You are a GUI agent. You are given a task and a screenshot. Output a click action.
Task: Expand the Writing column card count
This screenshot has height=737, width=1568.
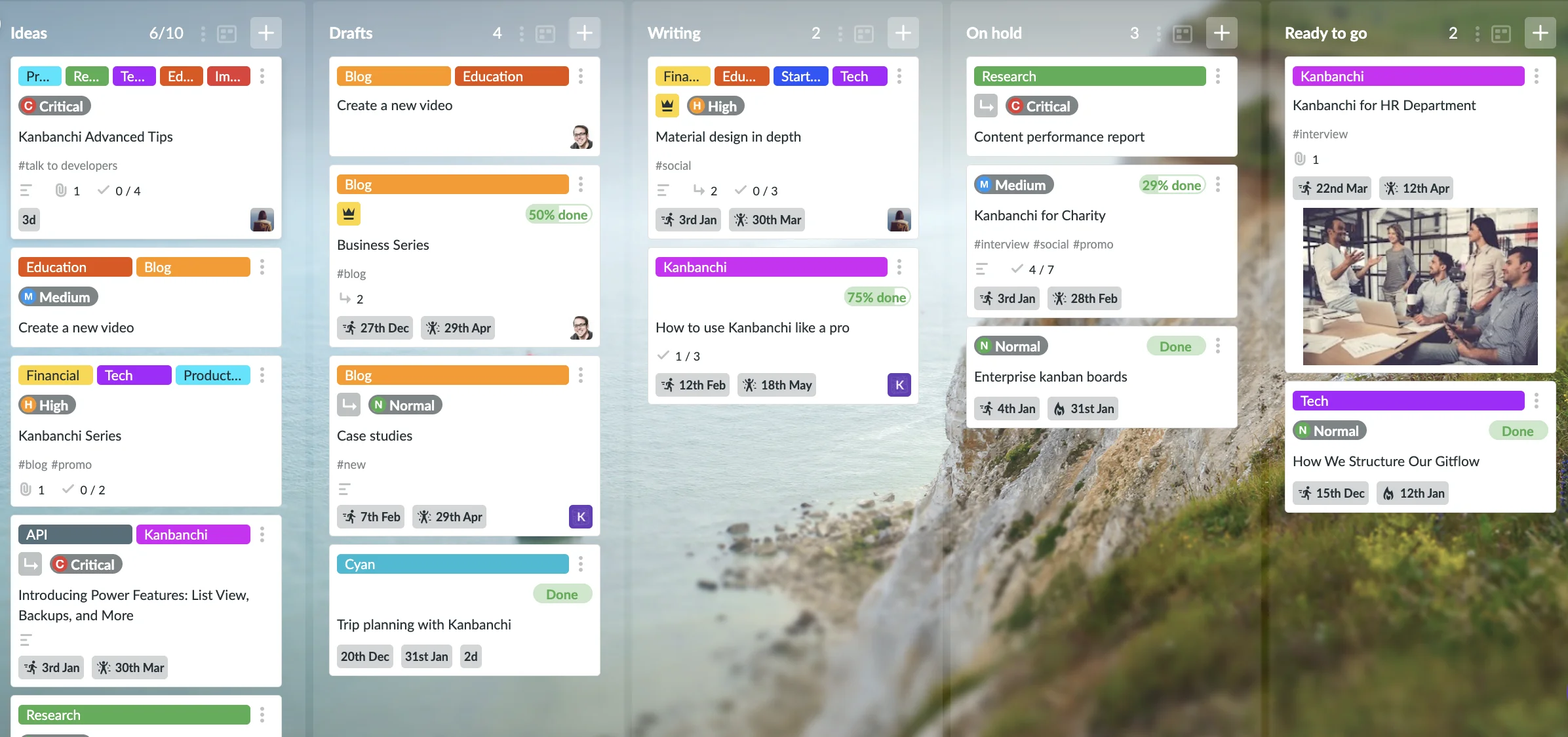(815, 32)
